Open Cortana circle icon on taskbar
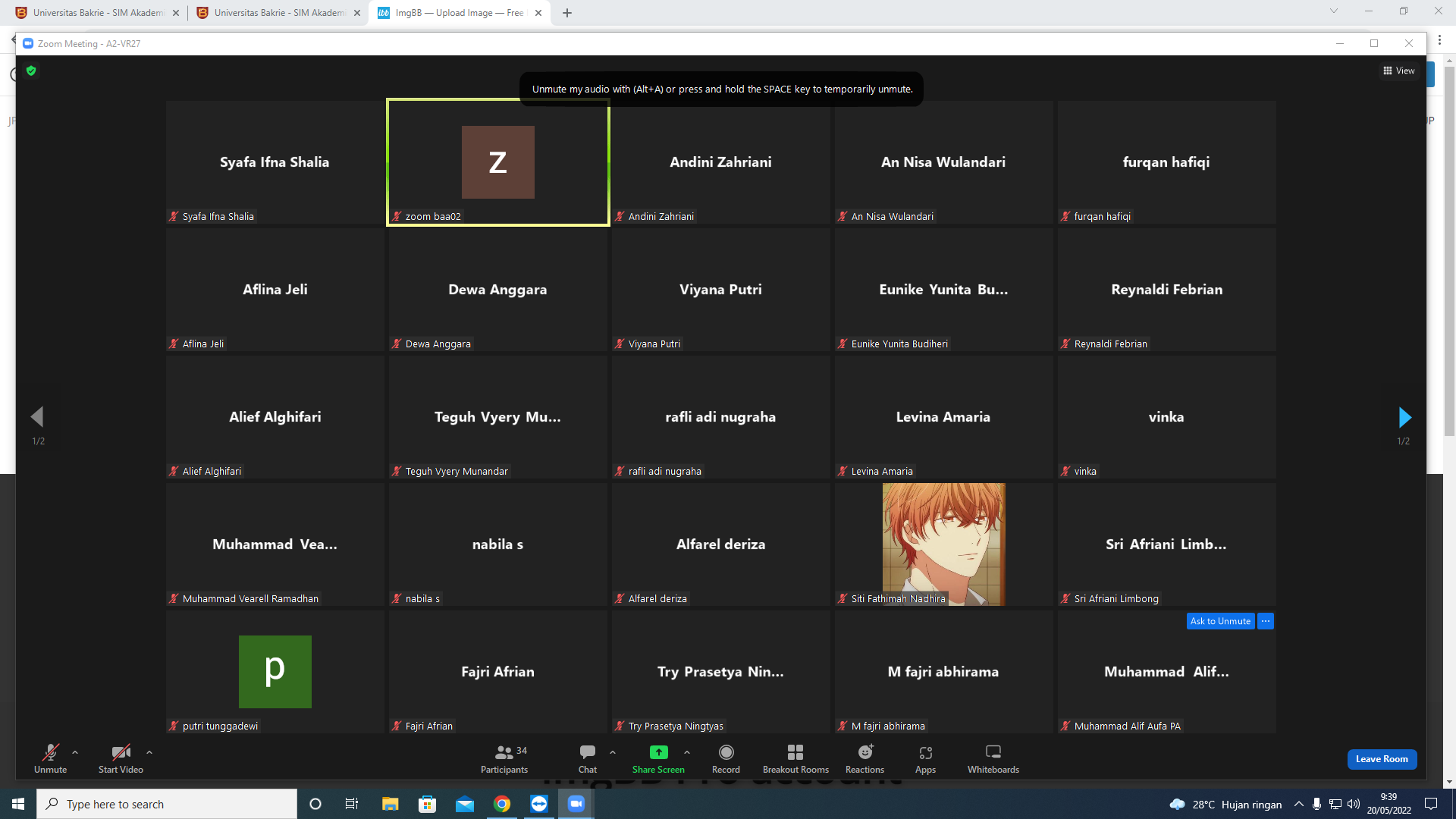Viewport: 1456px width, 819px height. coord(315,804)
